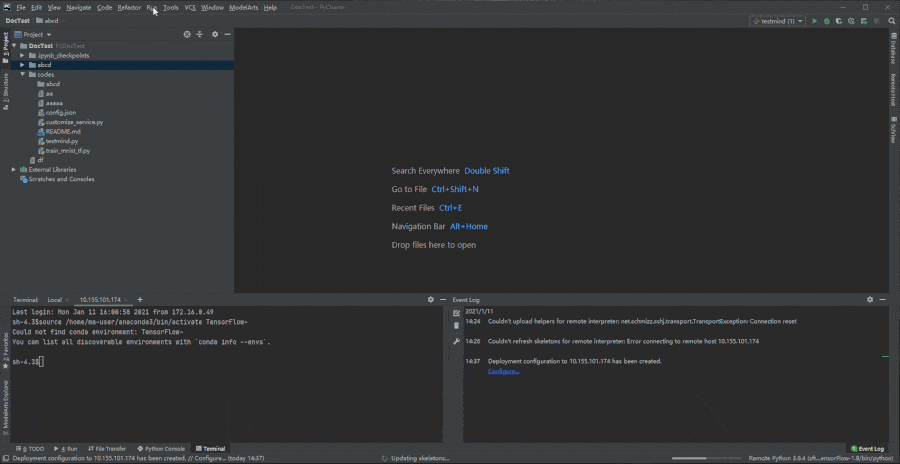Image resolution: width=900 pixels, height=464 pixels.
Task: Toggle the Event Log button in status bar
Action: click(x=867, y=448)
